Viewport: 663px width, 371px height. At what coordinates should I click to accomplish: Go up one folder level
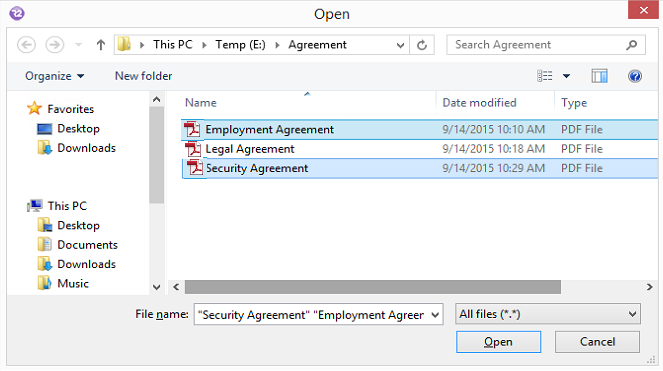(x=100, y=44)
